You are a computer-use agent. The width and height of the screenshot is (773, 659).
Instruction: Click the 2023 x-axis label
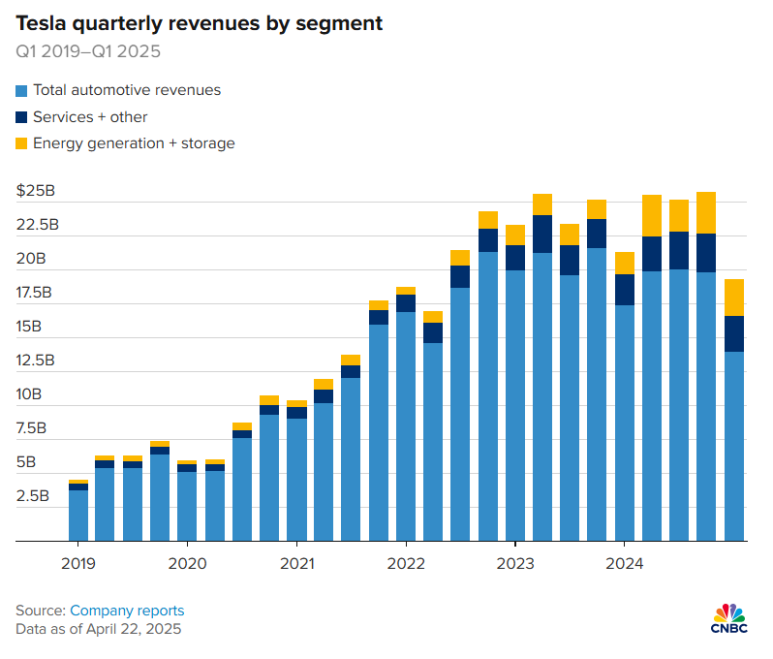point(516,563)
